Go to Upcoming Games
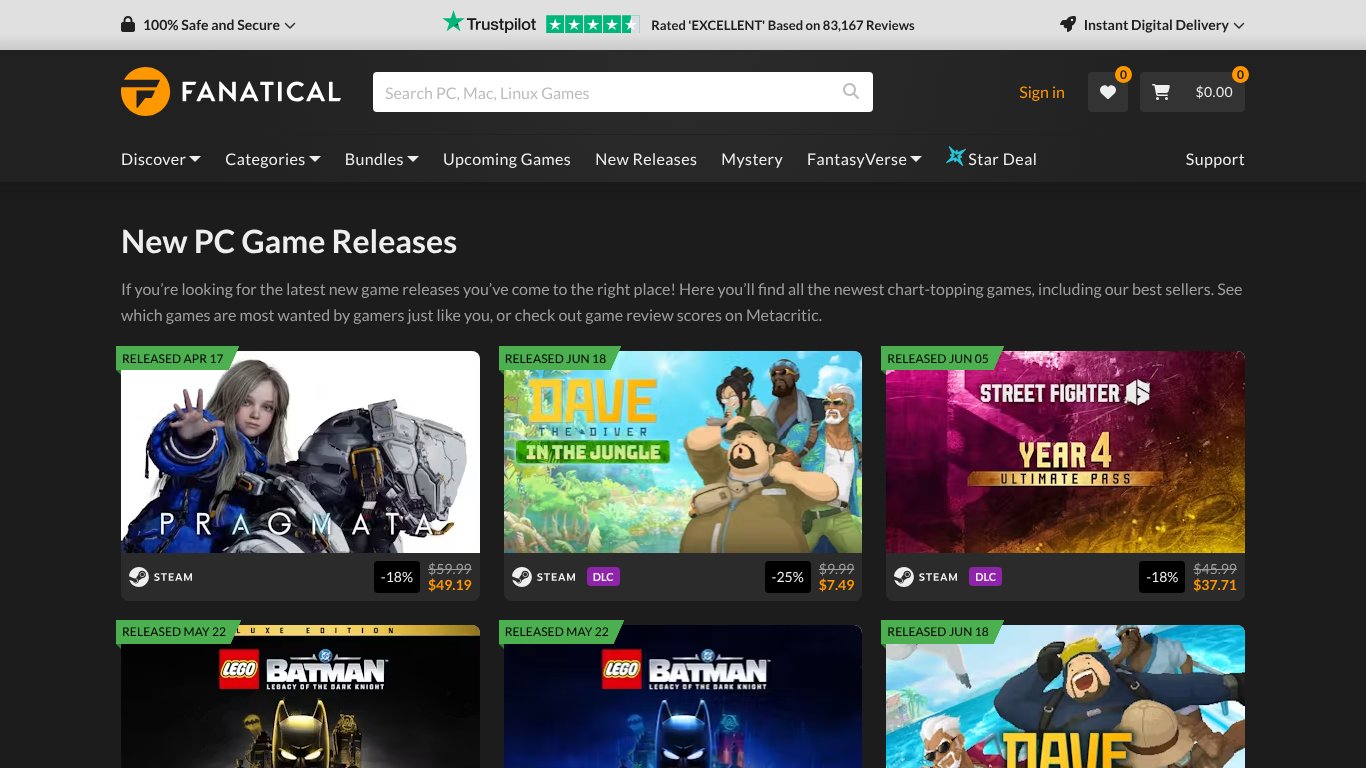 point(507,159)
